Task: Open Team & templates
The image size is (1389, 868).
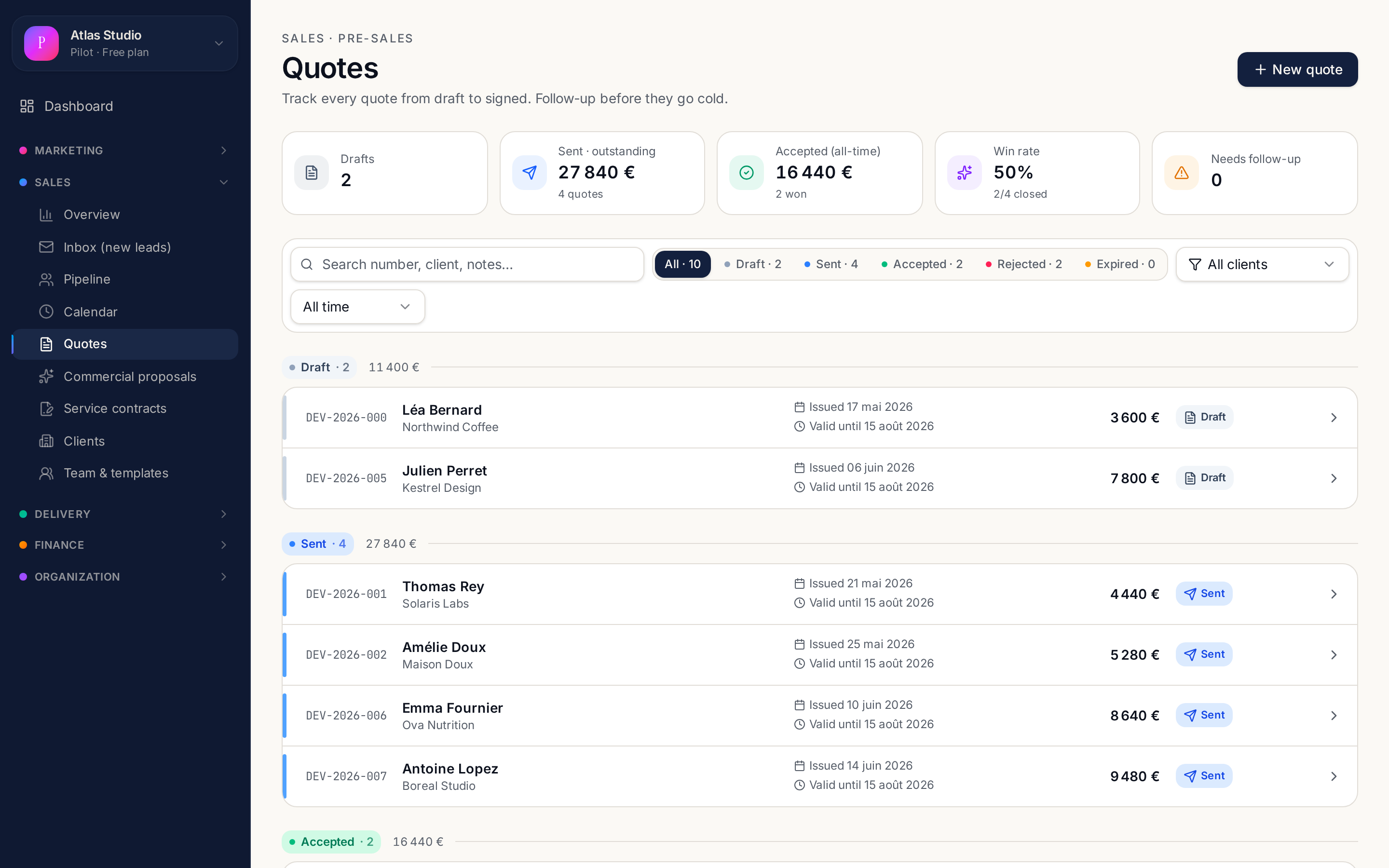Action: [x=124, y=473]
